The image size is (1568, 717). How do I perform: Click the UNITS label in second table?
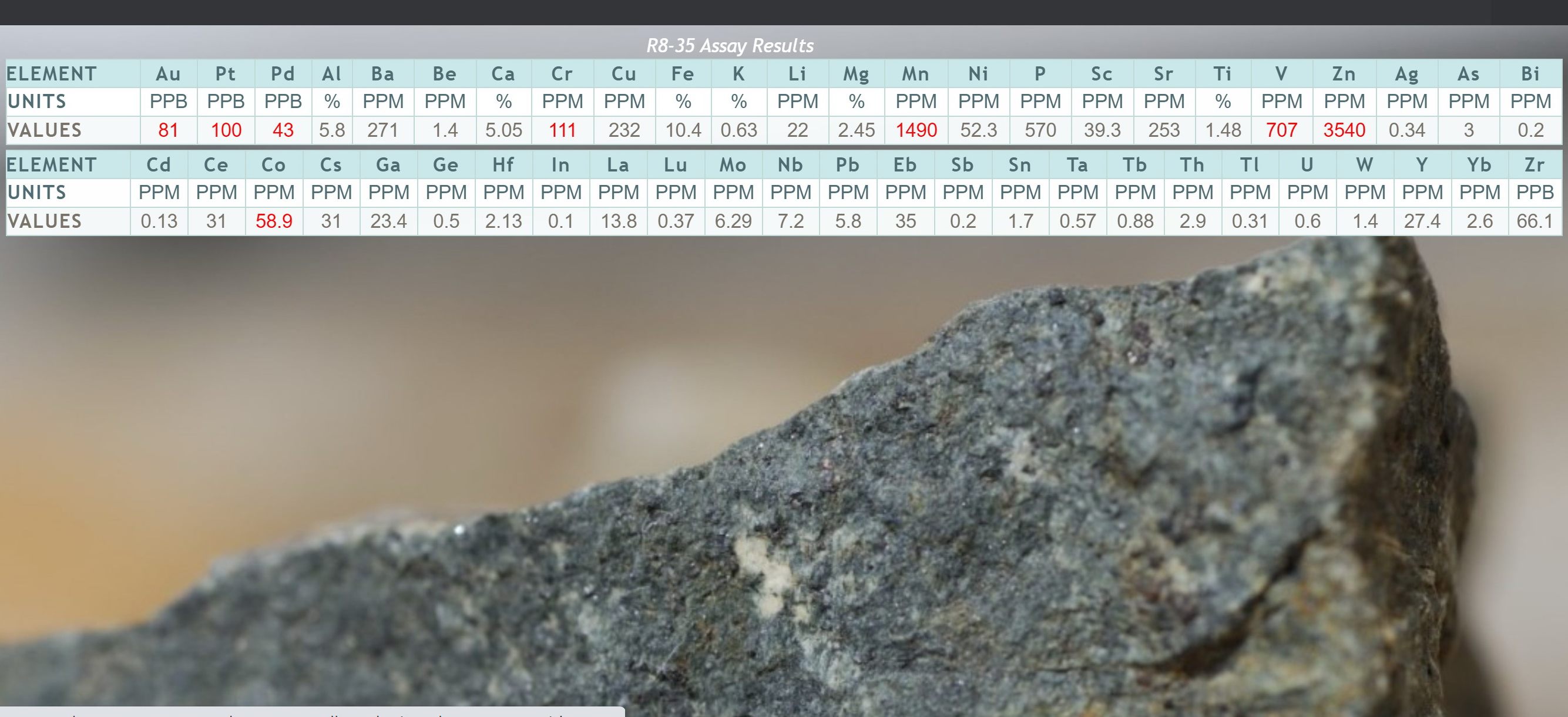pos(36,193)
